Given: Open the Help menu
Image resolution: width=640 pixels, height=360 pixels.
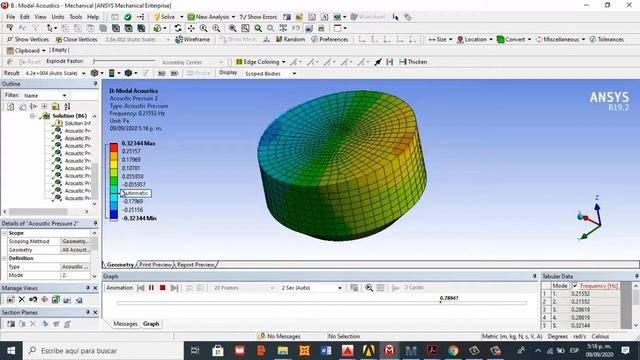Looking at the screenshot, I should click(x=93, y=17).
